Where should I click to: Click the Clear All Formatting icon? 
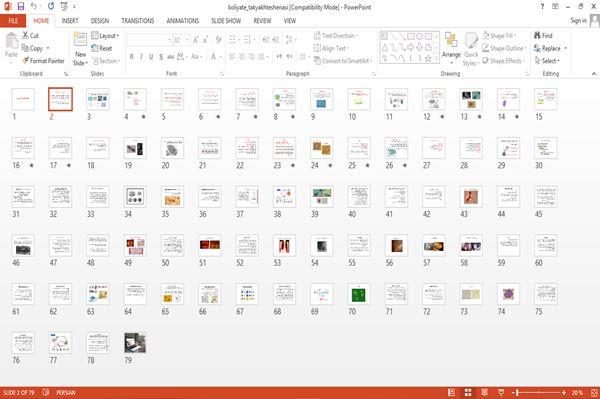coord(218,40)
